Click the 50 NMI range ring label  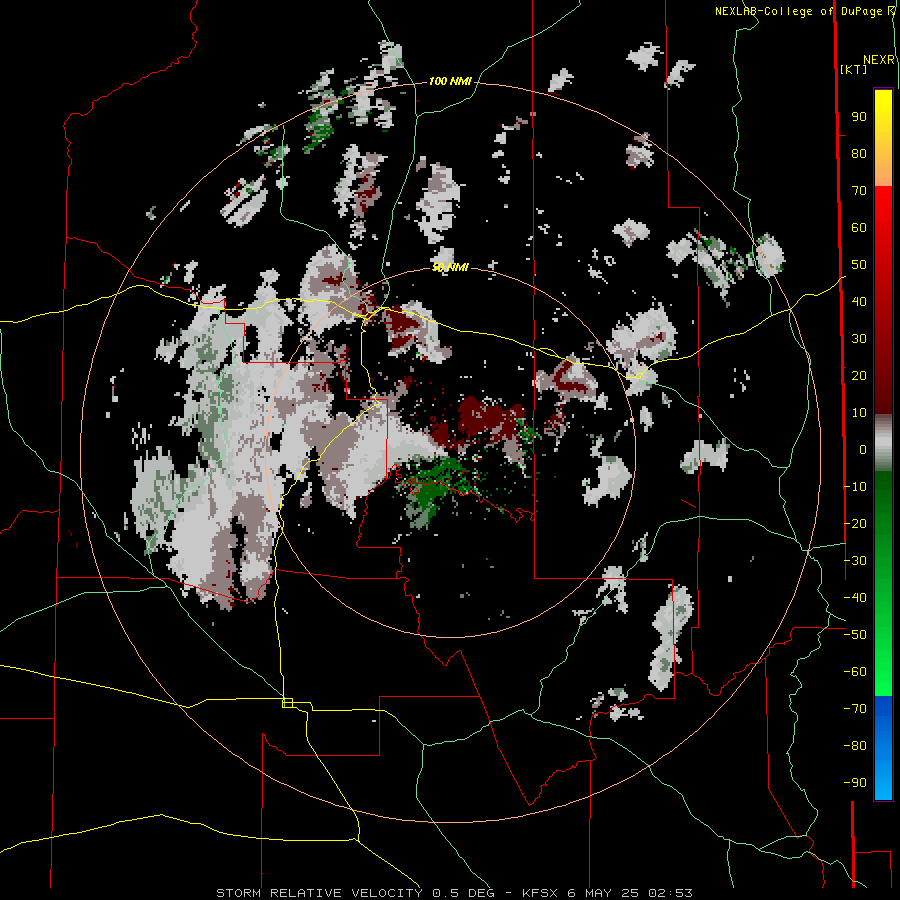[x=451, y=267]
